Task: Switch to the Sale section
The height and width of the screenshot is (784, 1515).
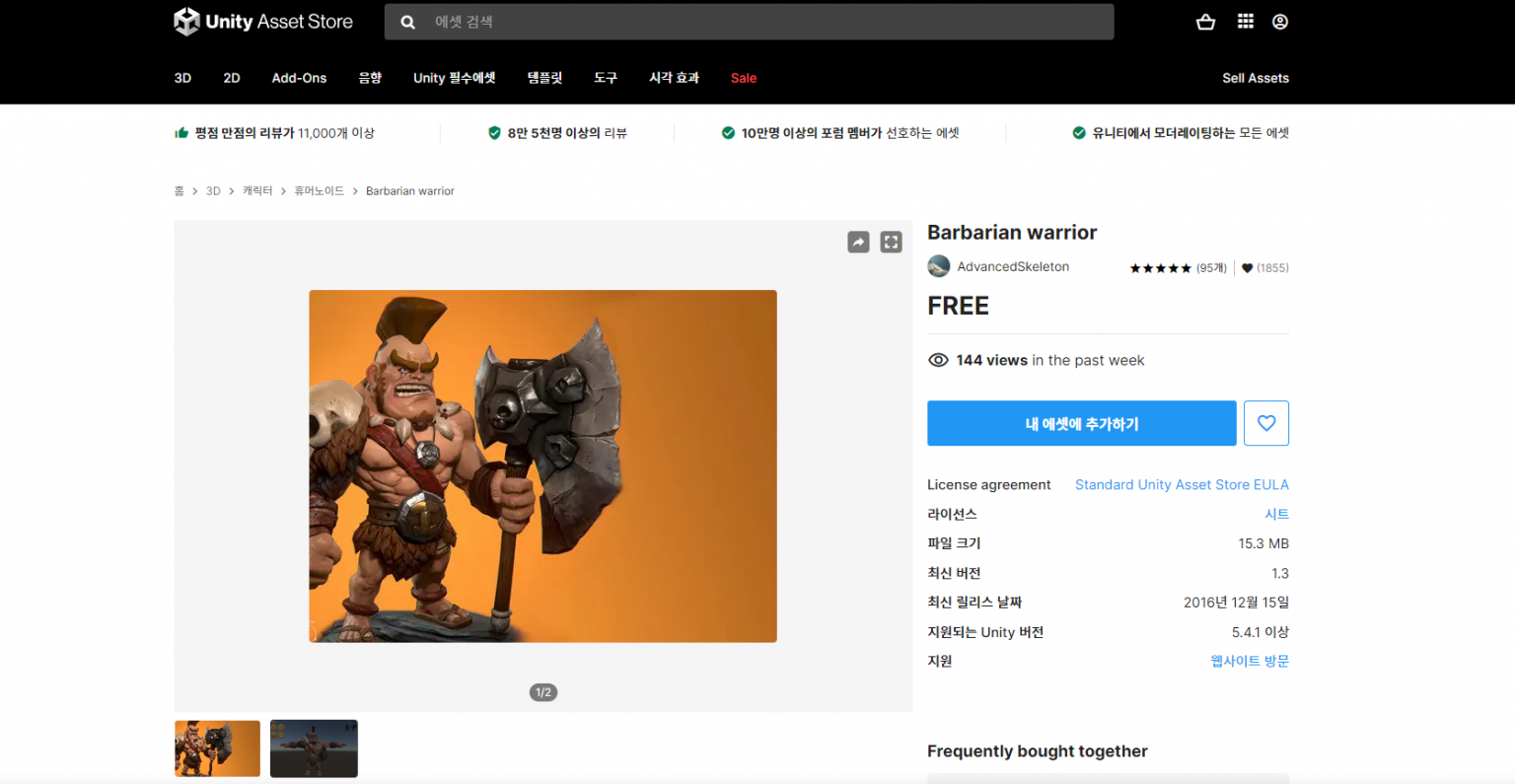Action: tap(743, 78)
